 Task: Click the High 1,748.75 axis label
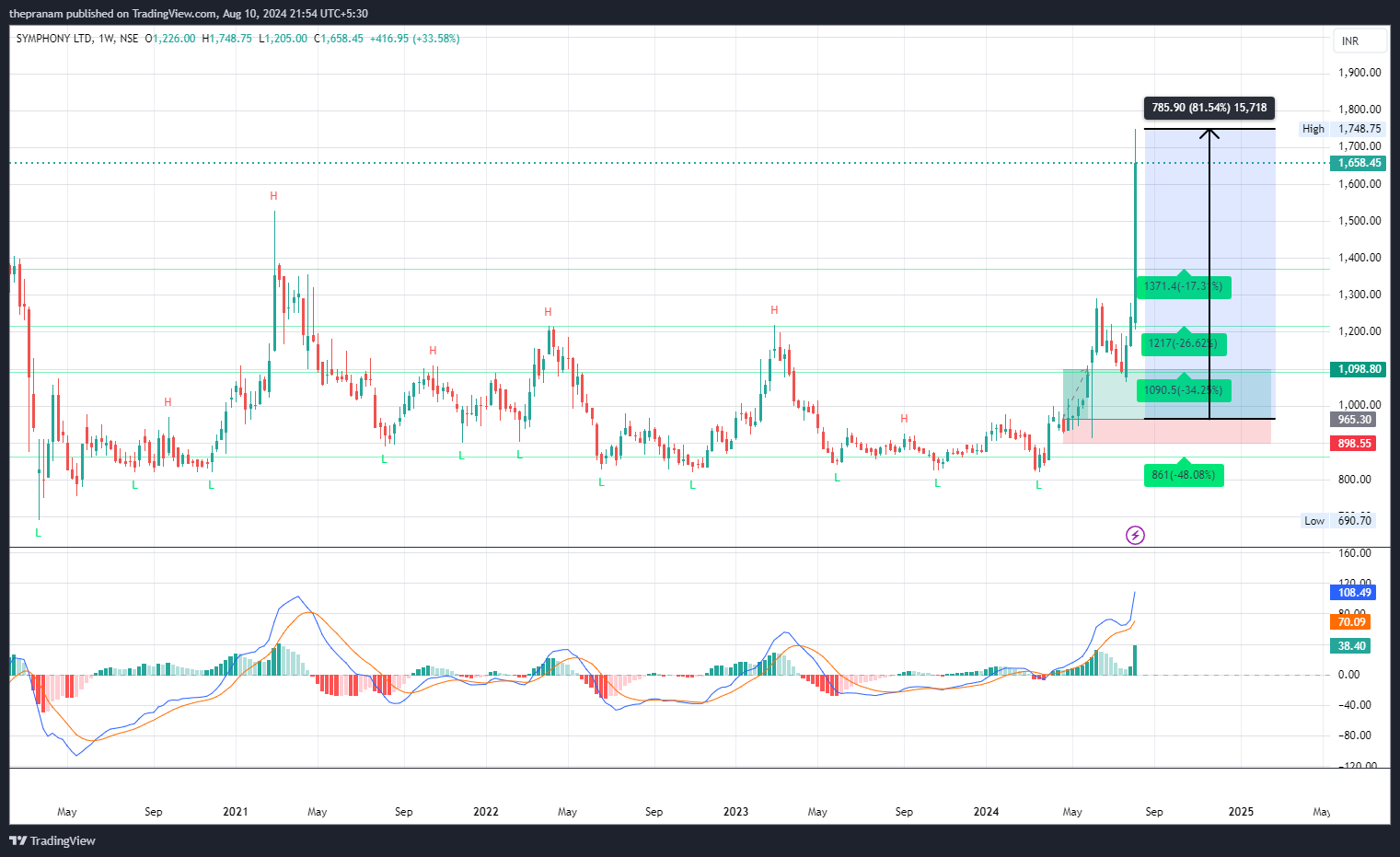click(x=1342, y=129)
